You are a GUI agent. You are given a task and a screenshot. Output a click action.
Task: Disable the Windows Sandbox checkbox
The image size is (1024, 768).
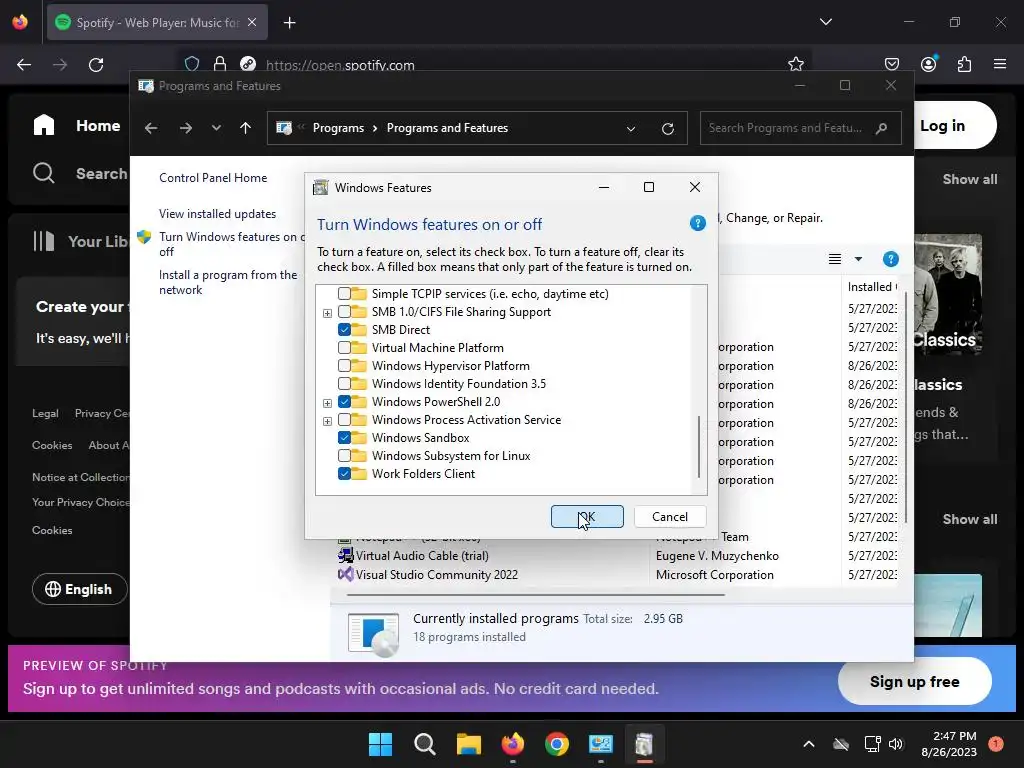point(344,438)
